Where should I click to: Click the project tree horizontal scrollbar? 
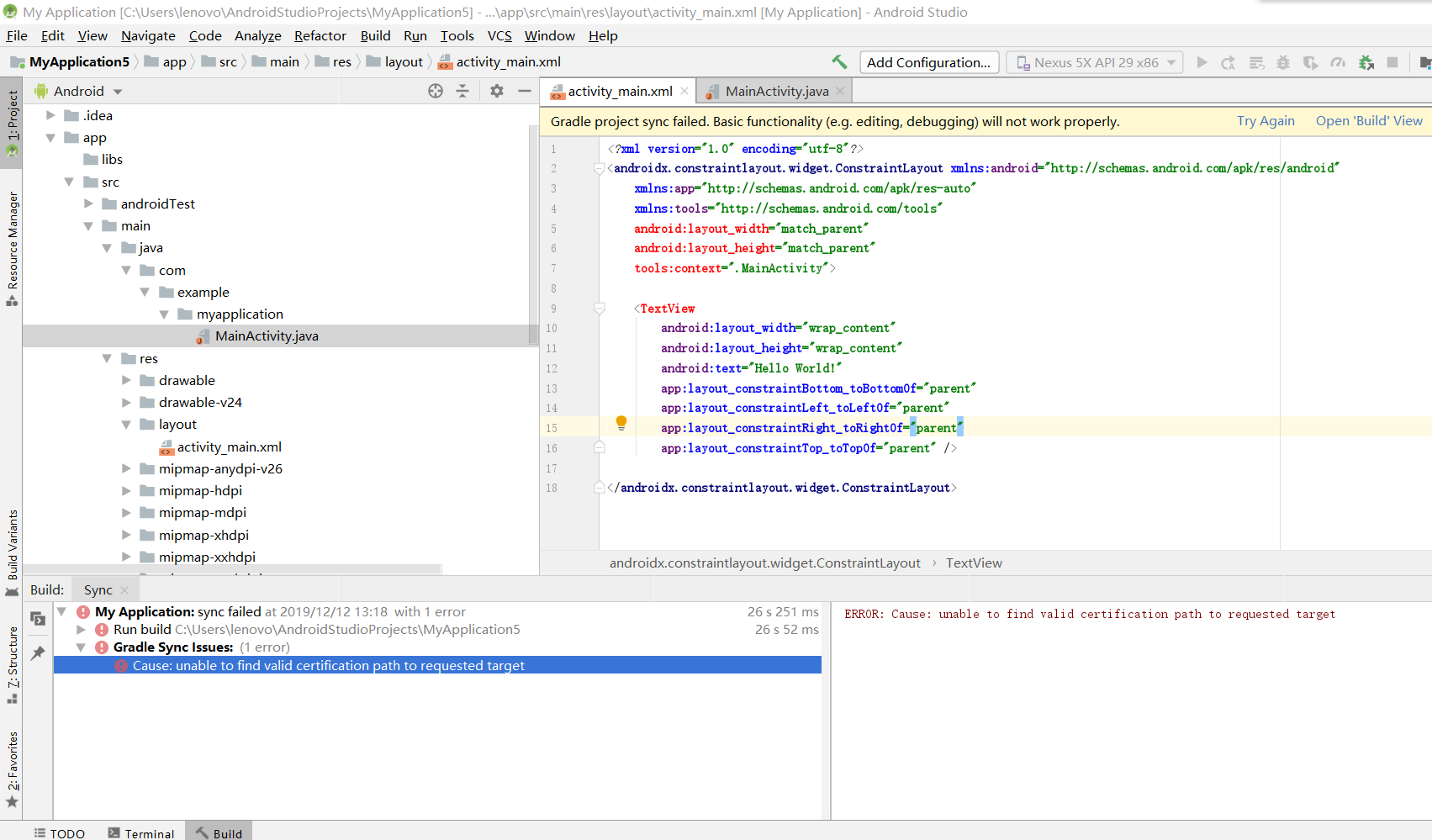point(232,569)
